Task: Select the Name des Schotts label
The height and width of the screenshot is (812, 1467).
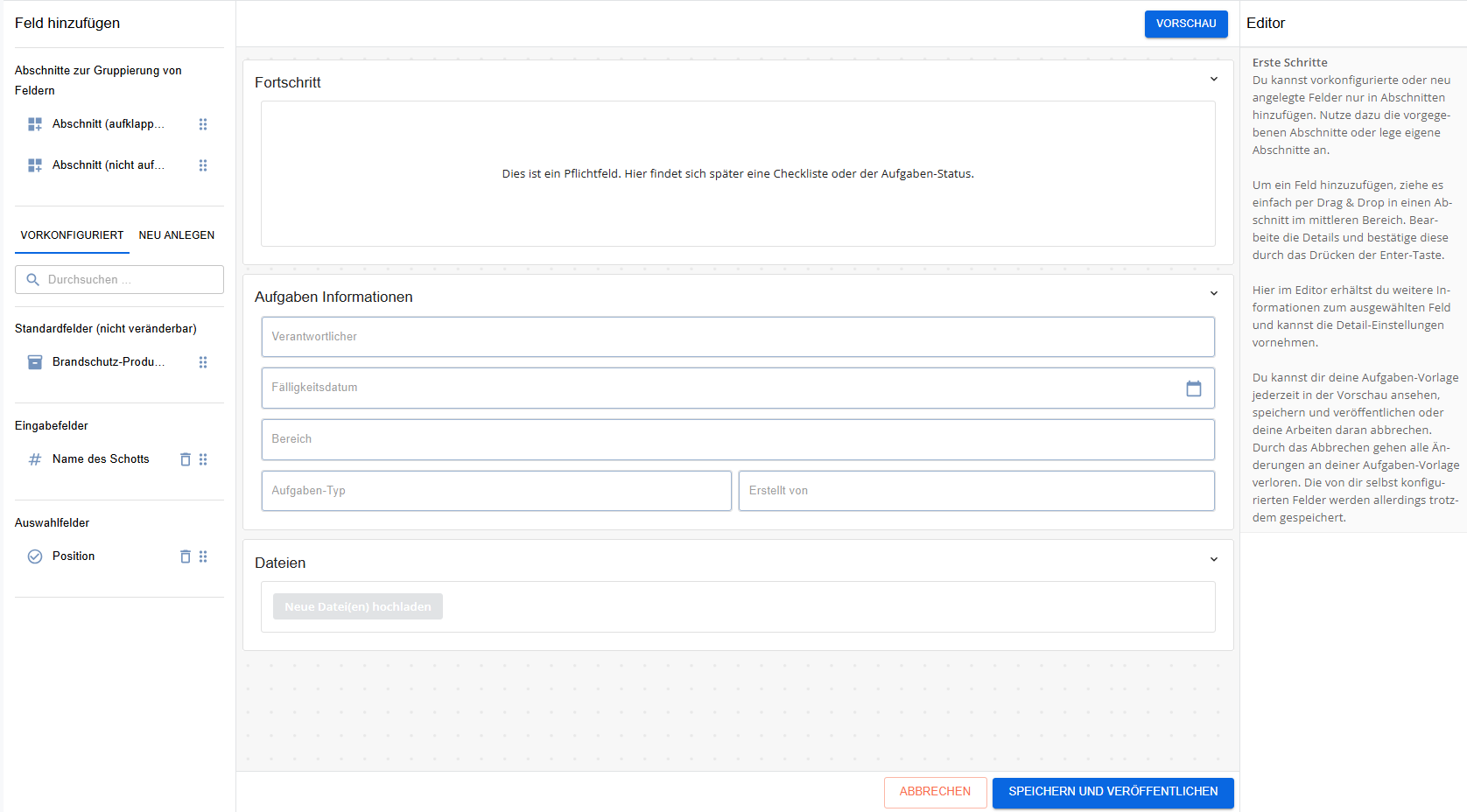Action: [x=101, y=459]
